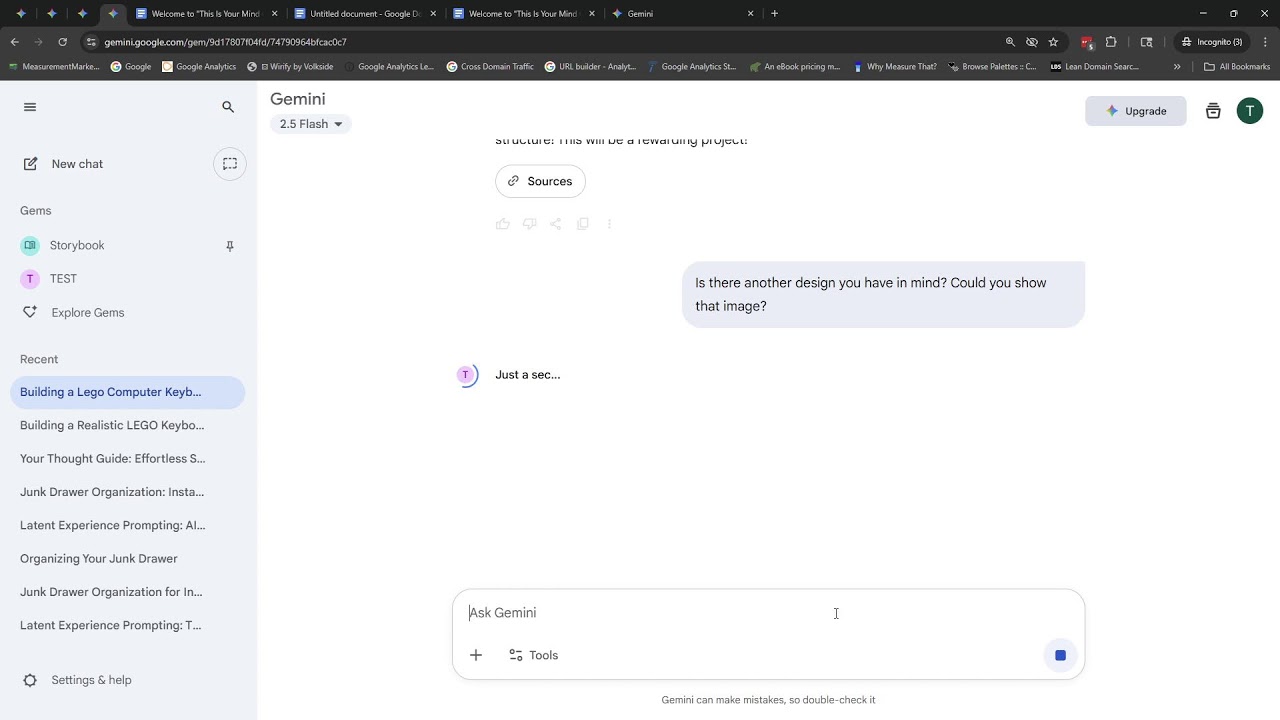The height and width of the screenshot is (720, 1280).
Task: Open the Wirify by Volkside bookmark
Action: tap(290, 67)
